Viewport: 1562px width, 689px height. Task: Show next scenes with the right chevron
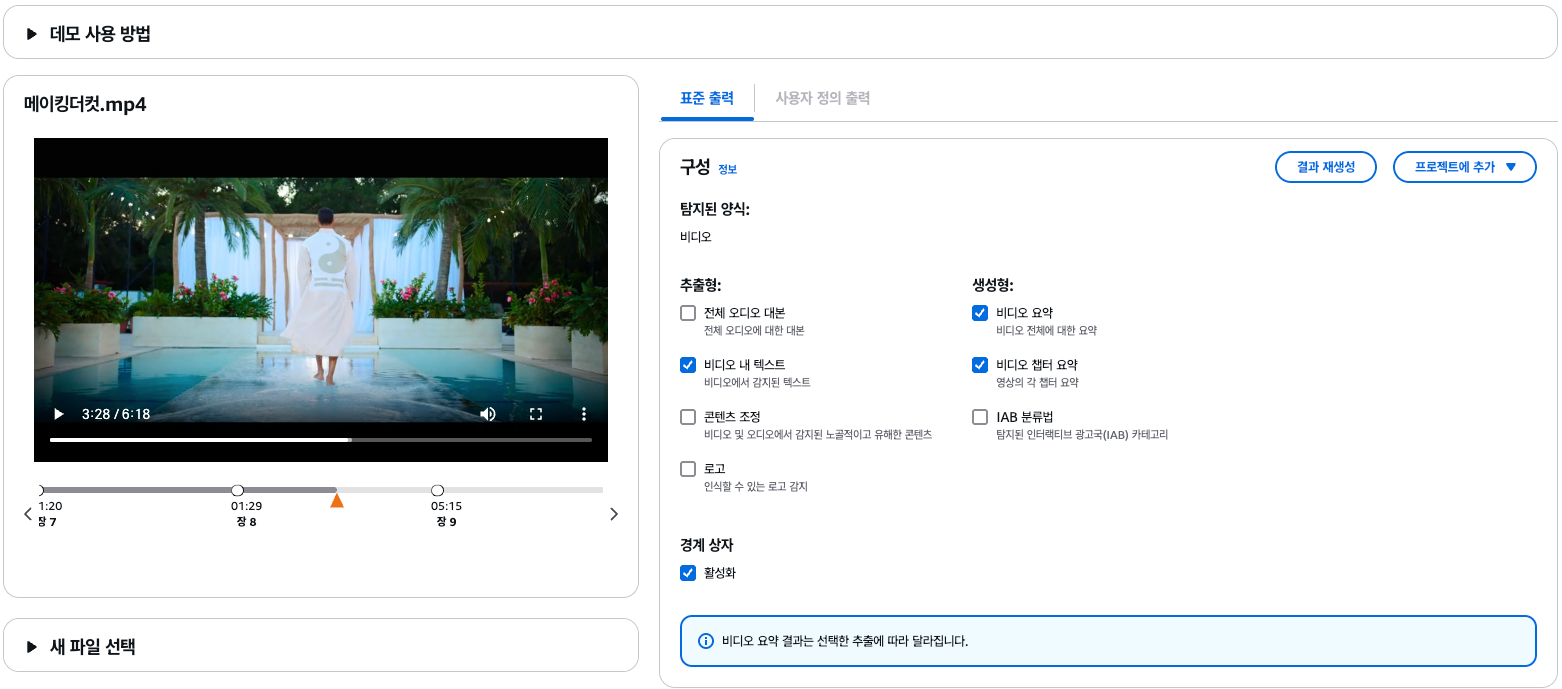[x=614, y=514]
